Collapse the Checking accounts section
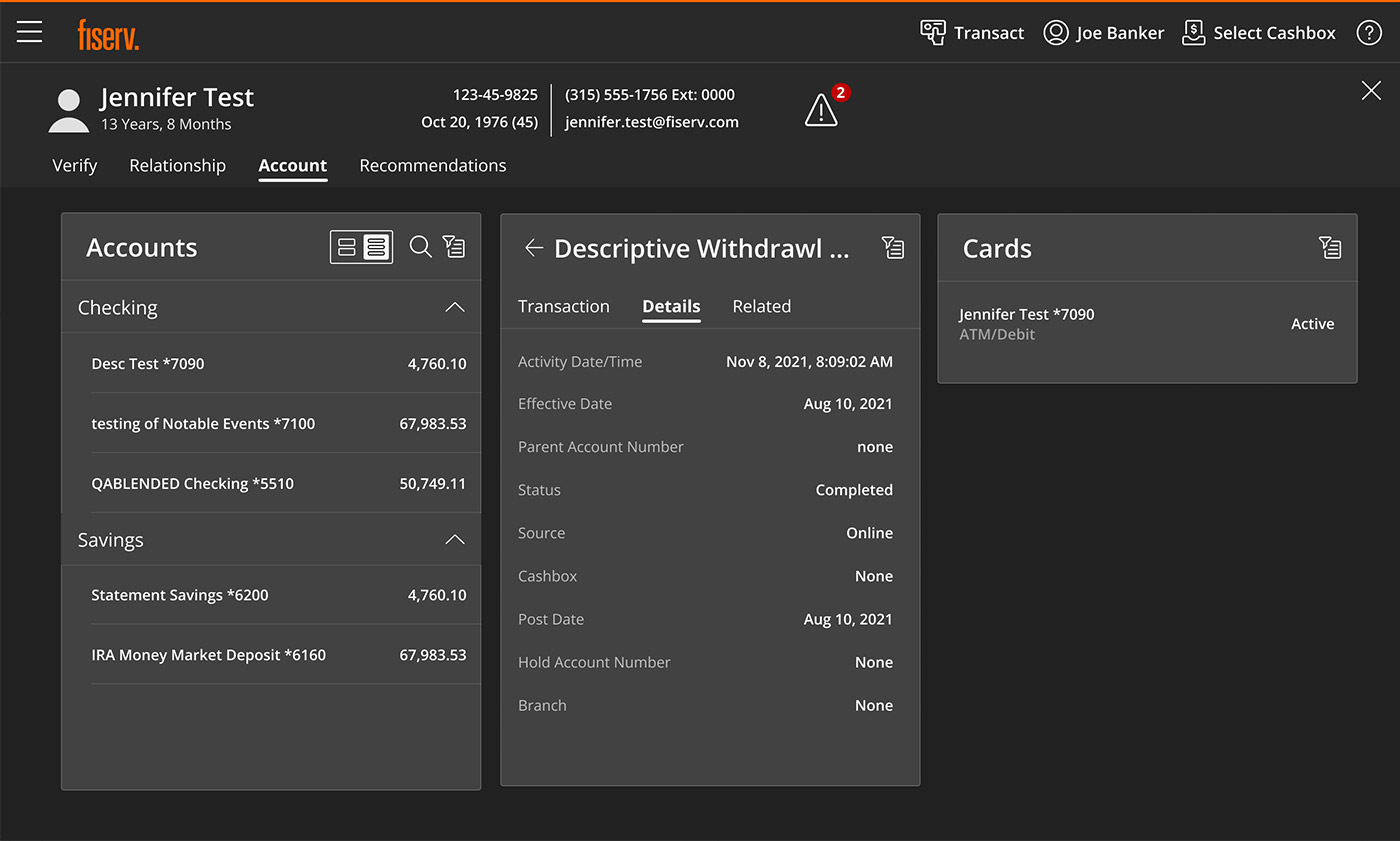This screenshot has width=1400, height=841. tap(454, 308)
